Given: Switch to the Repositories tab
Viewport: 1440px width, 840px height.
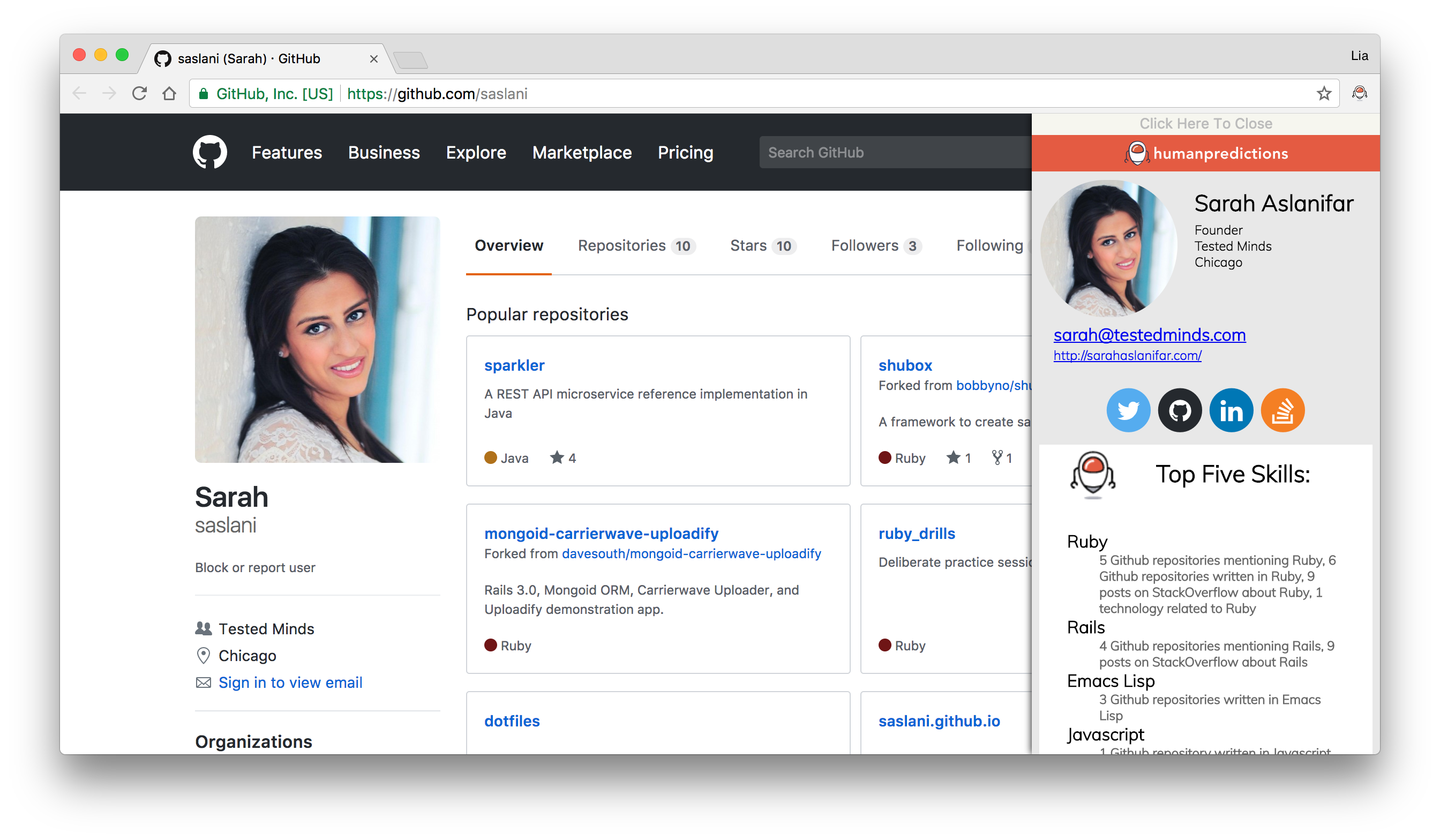Looking at the screenshot, I should tap(636, 246).
